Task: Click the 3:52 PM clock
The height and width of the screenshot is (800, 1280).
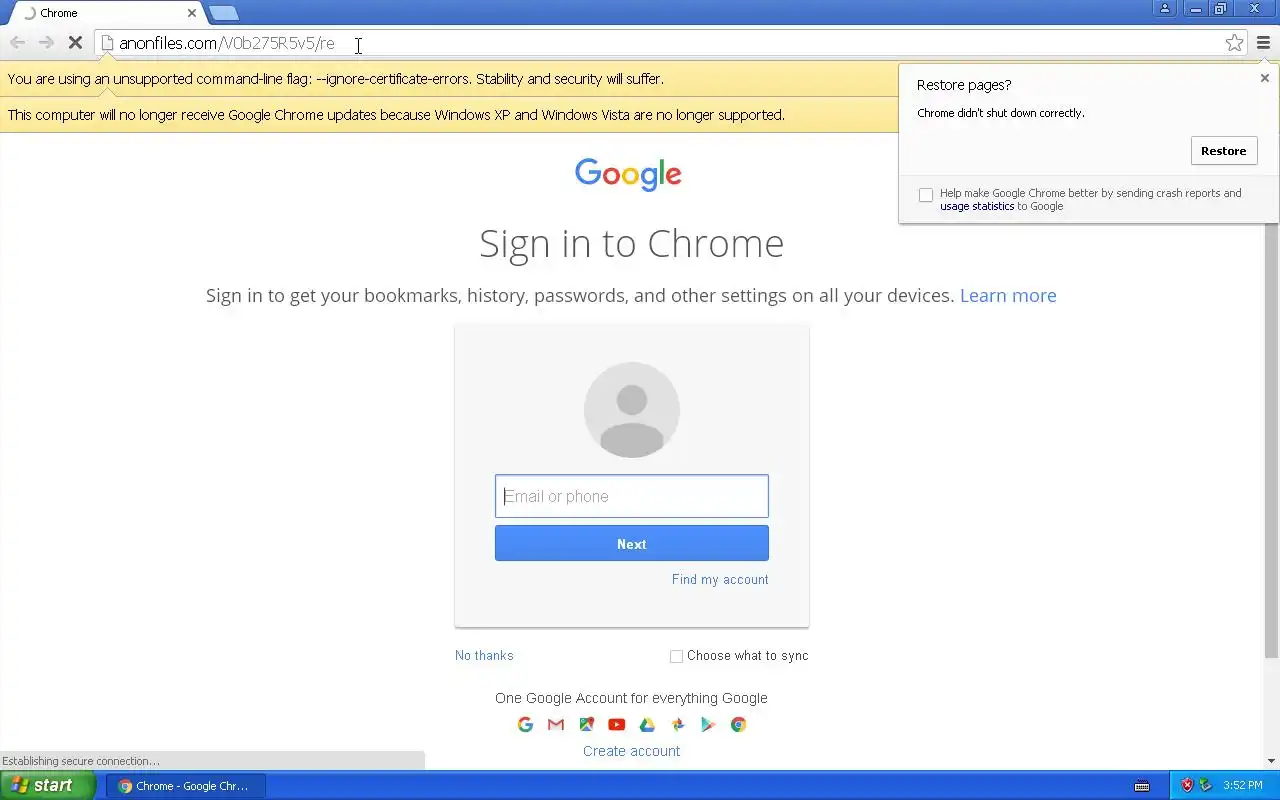Action: (1242, 786)
